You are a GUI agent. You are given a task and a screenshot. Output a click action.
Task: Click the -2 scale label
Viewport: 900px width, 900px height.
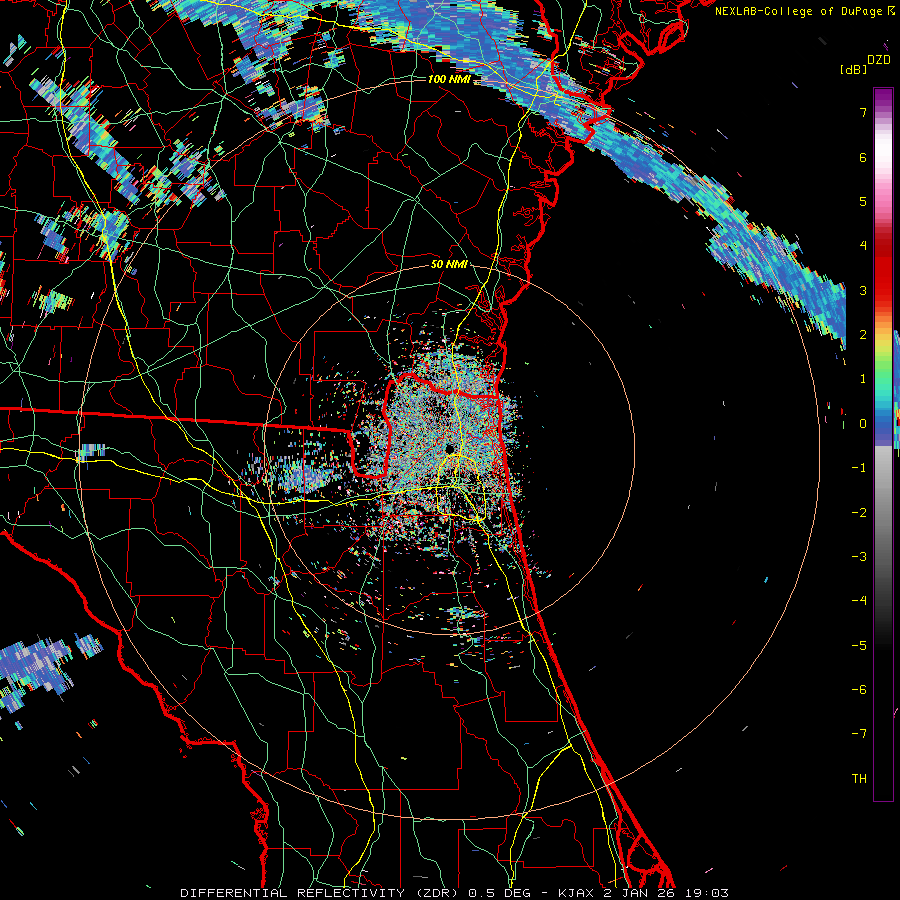pyautogui.click(x=859, y=513)
